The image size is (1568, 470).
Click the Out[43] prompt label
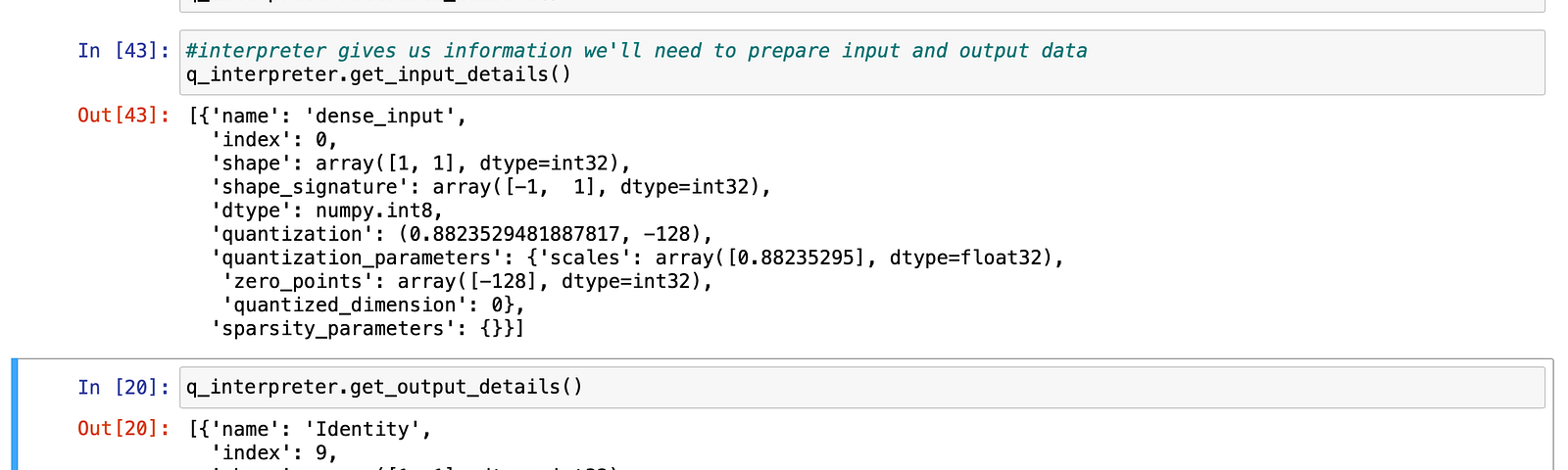point(123,116)
